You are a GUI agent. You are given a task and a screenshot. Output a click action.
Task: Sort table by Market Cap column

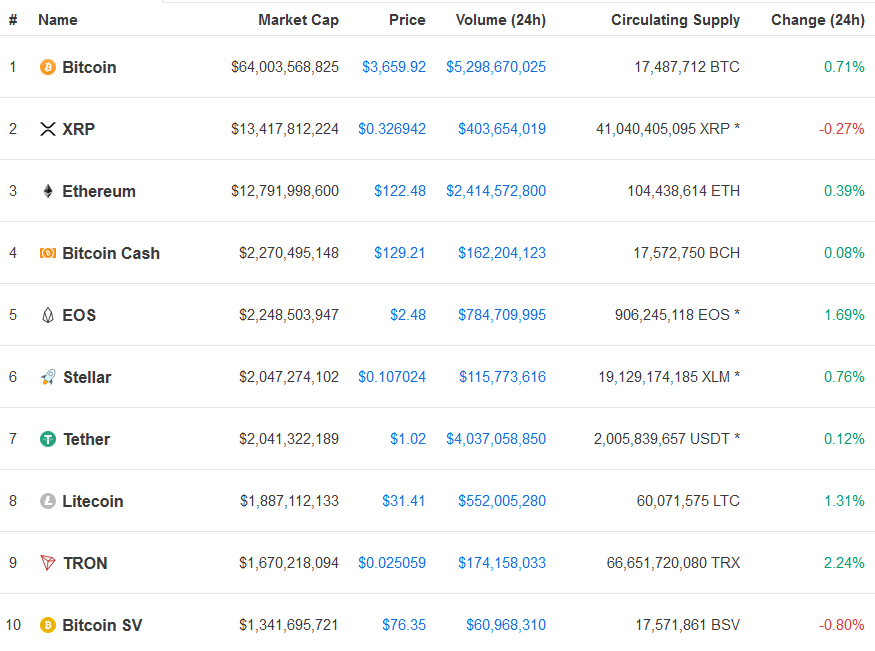click(x=298, y=20)
